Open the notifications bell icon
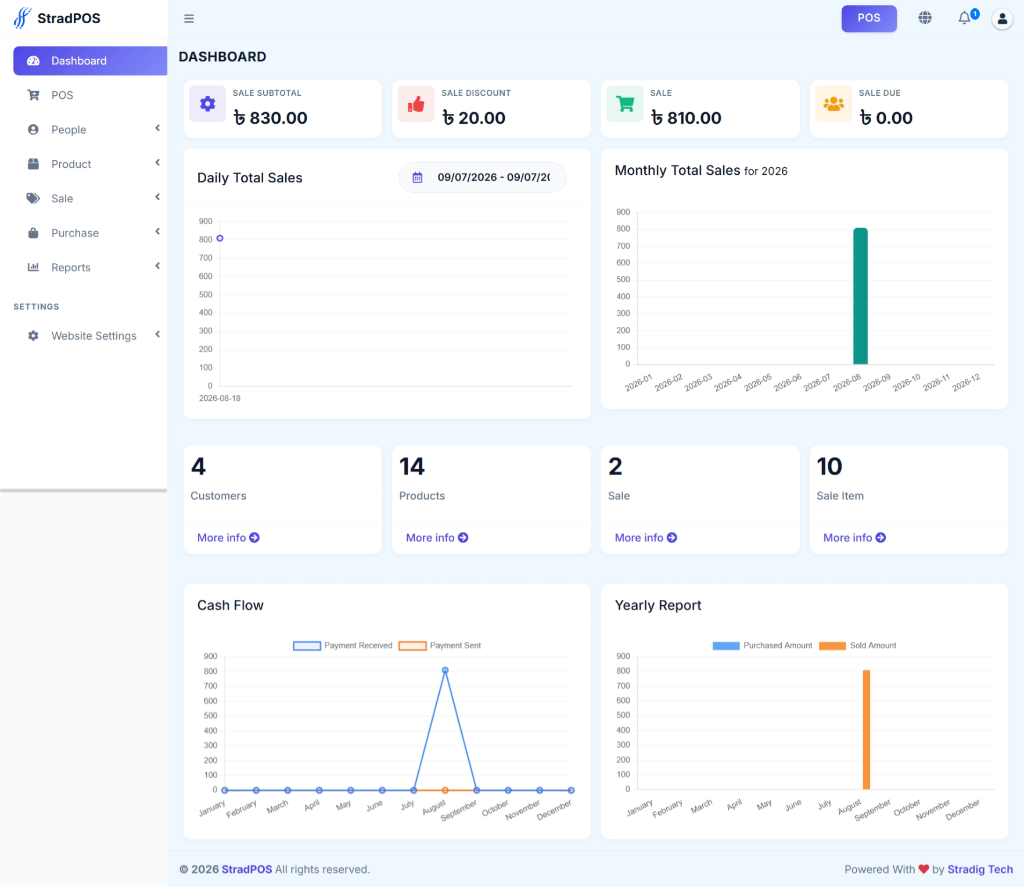 [964, 18]
